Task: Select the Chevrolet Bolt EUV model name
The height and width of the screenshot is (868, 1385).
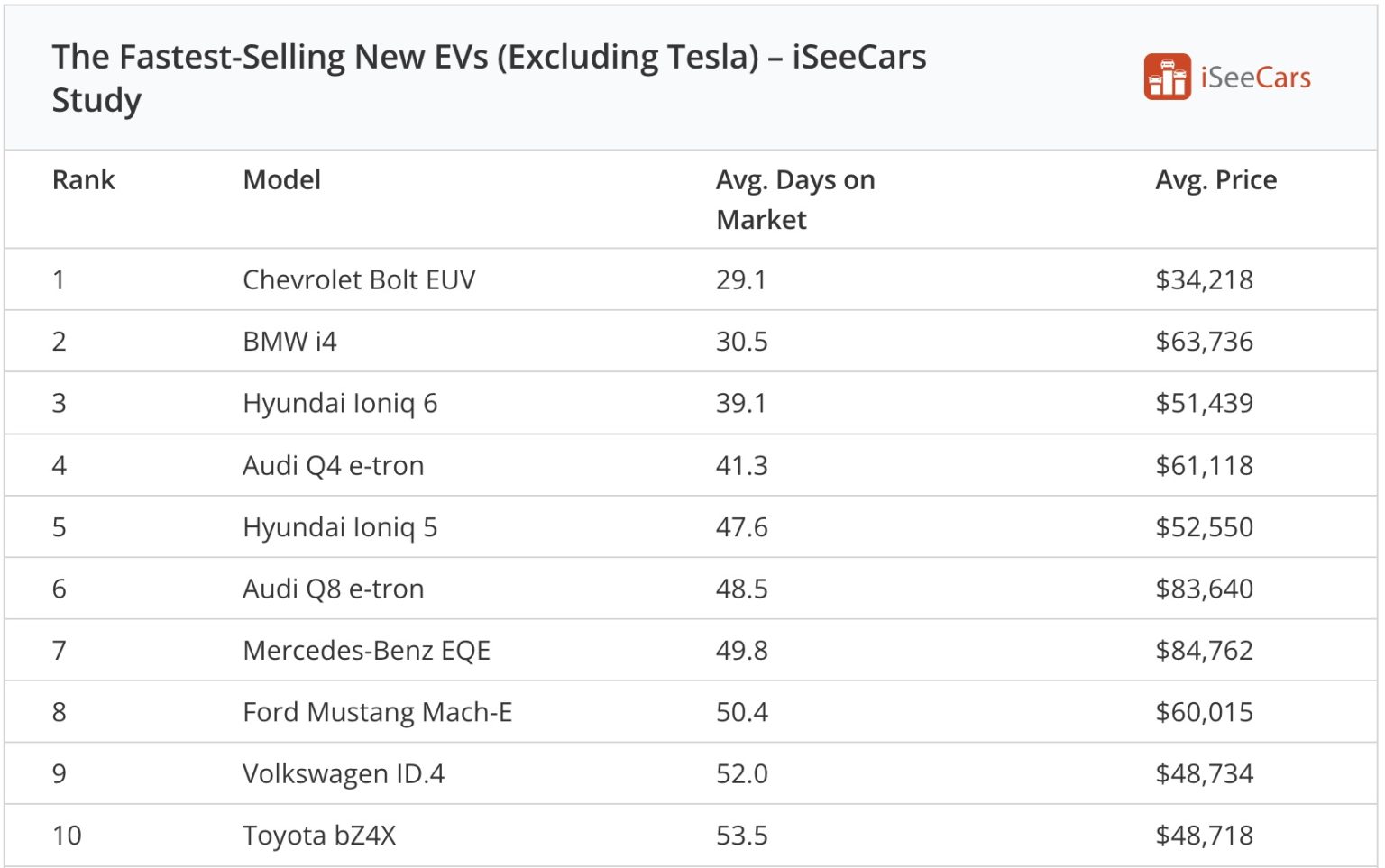Action: (359, 279)
